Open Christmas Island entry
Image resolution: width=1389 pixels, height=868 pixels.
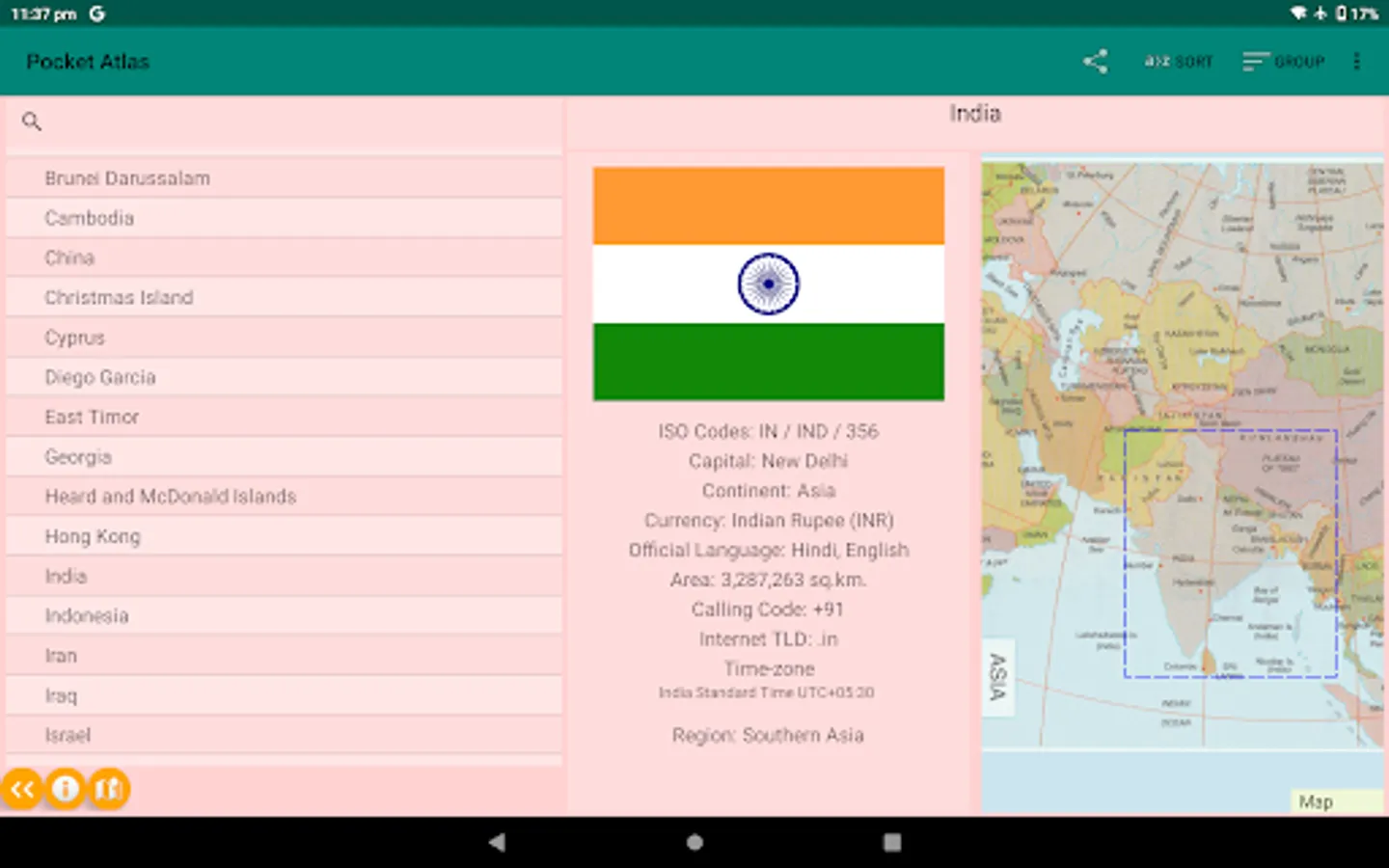[285, 297]
